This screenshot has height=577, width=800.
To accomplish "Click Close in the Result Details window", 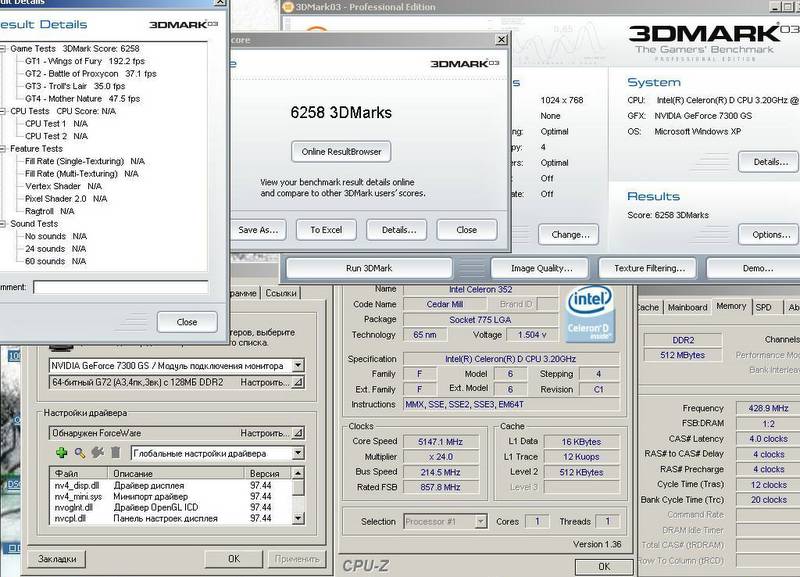I will point(187,322).
